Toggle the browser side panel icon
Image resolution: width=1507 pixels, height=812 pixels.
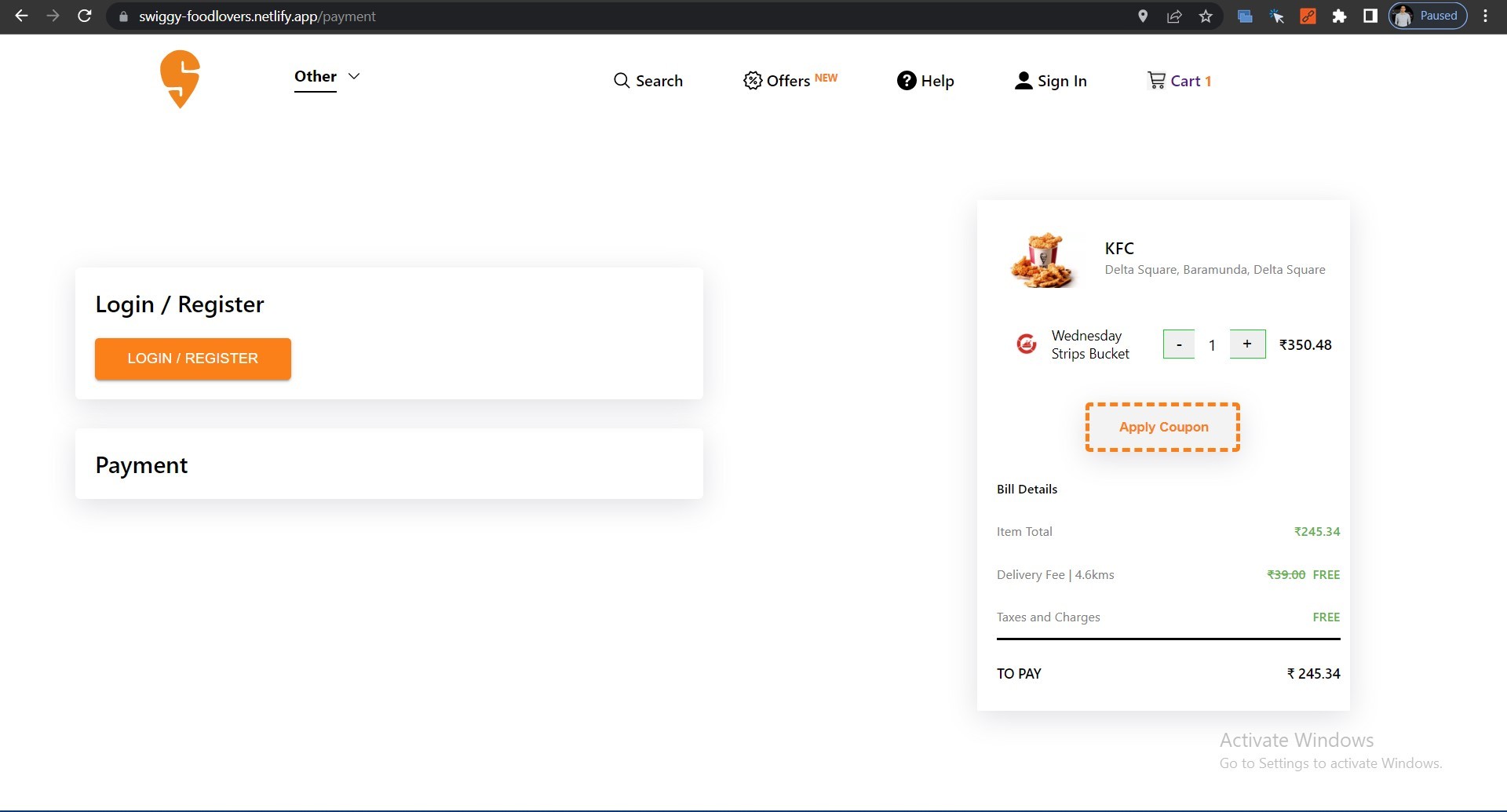(x=1370, y=16)
